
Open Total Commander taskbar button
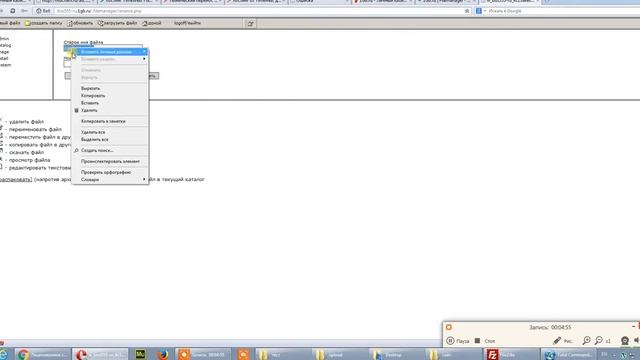(568, 354)
